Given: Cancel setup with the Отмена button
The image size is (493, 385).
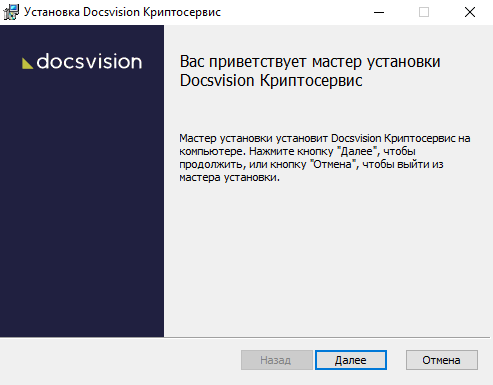Looking at the screenshot, I should (x=442, y=360).
